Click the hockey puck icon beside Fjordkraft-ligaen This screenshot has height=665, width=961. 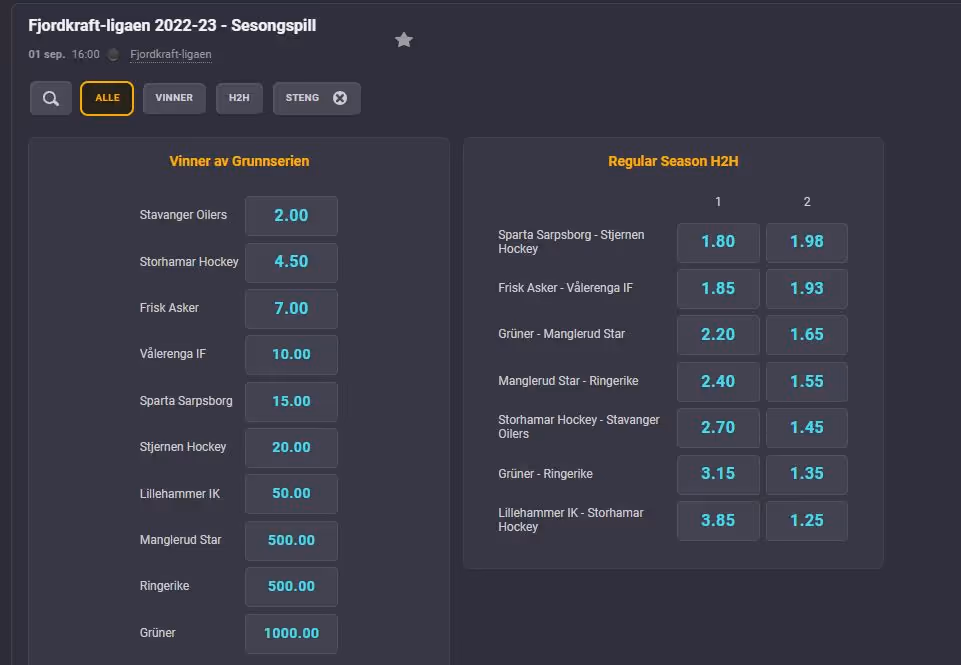click(113, 55)
